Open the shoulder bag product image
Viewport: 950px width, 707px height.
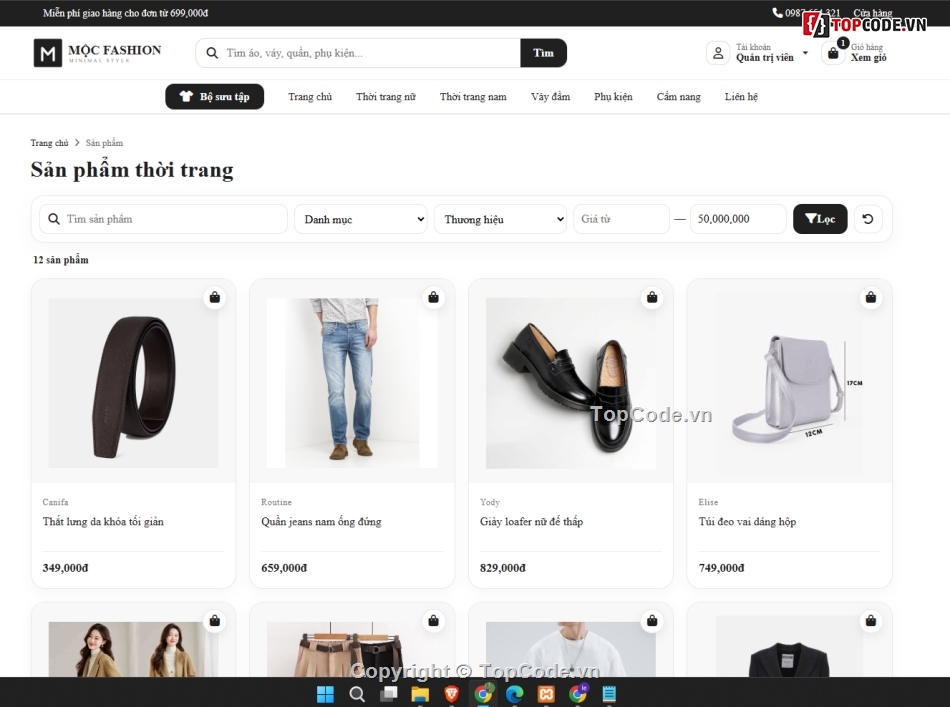click(x=789, y=383)
